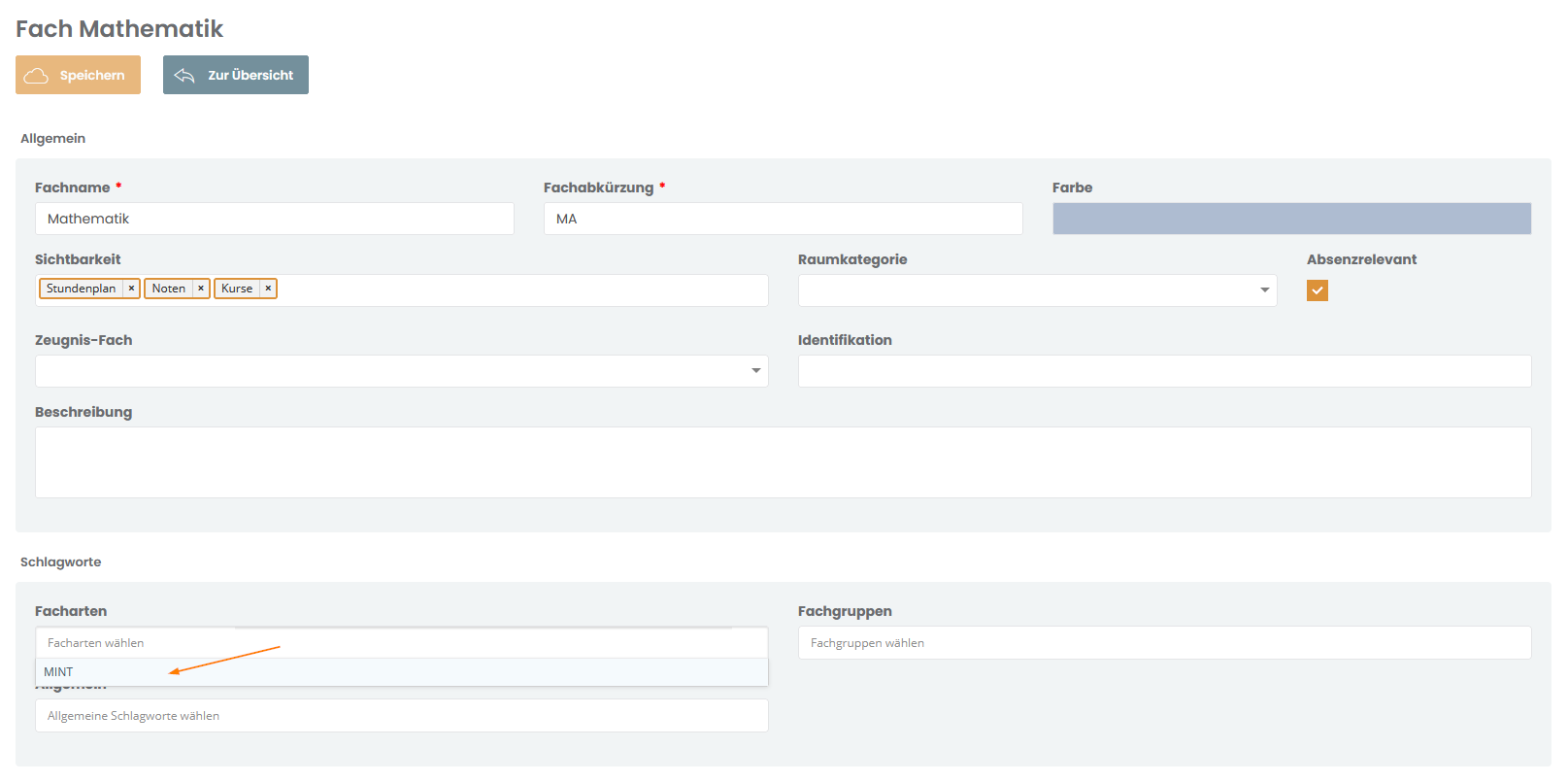Remove the Noten tag with its x
This screenshot has height=783, width=1568.
(x=201, y=289)
